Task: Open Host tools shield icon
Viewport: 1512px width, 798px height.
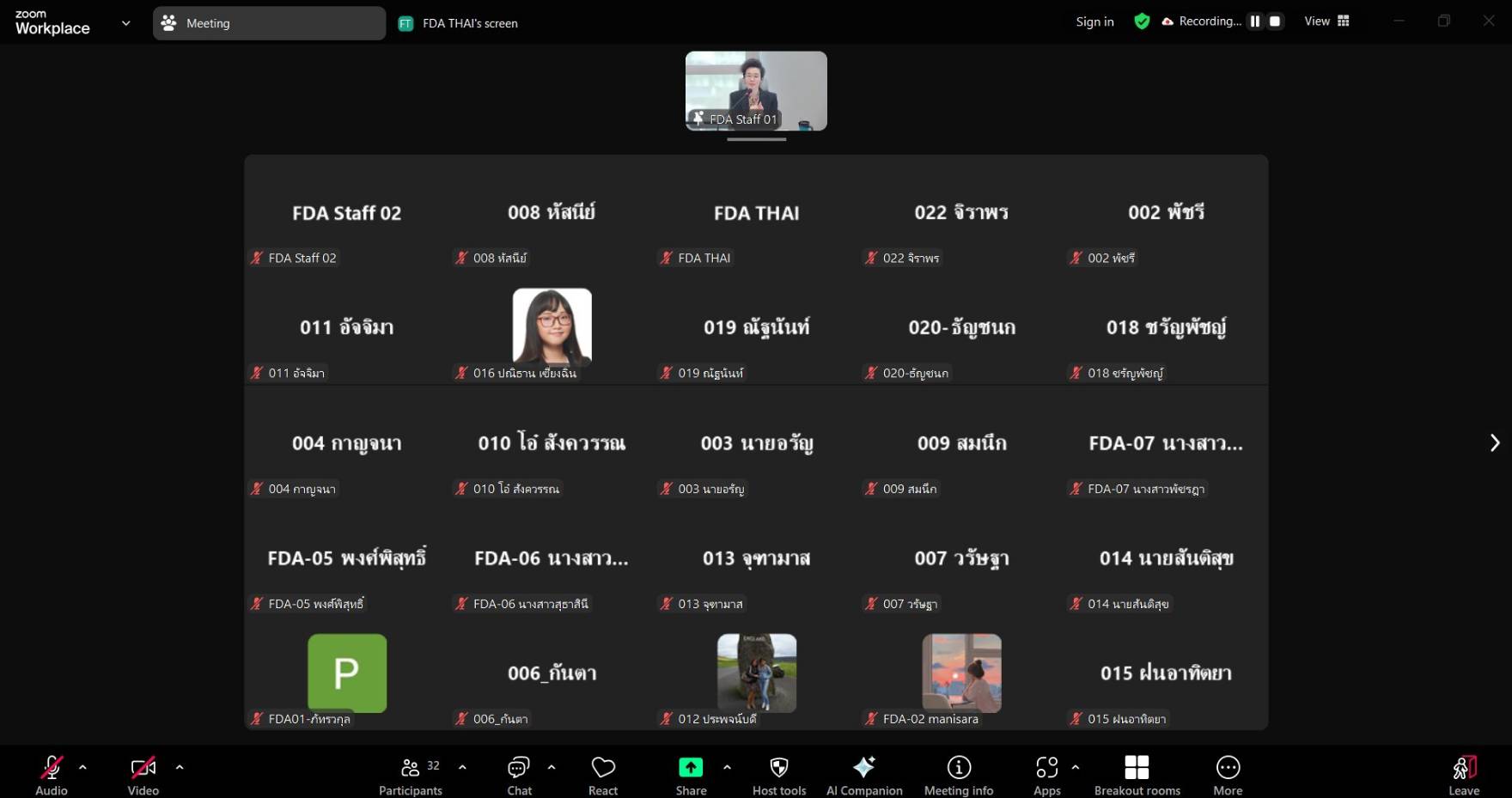Action: [779, 774]
